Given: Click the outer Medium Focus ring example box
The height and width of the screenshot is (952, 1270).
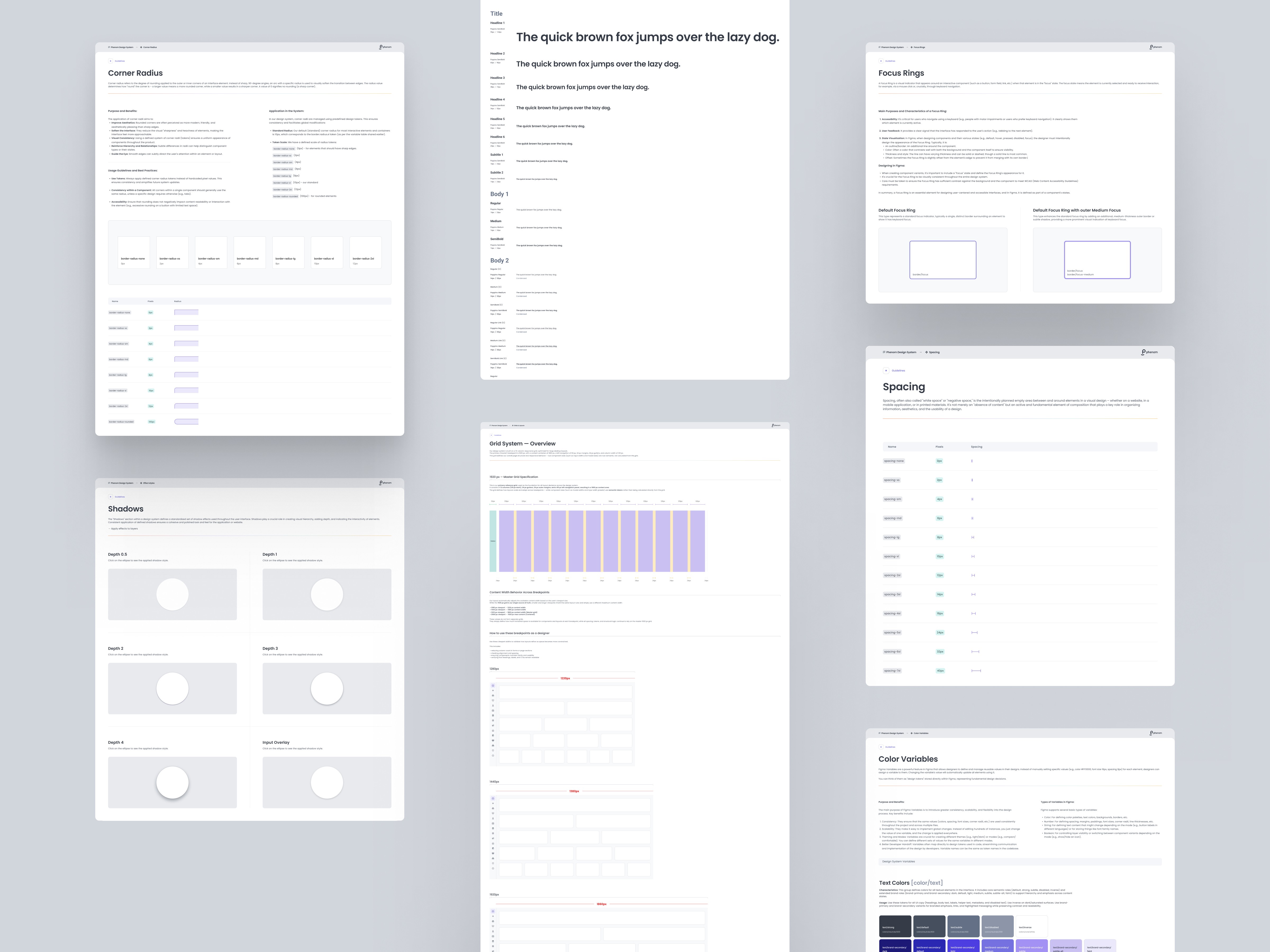Looking at the screenshot, I should tap(1097, 260).
